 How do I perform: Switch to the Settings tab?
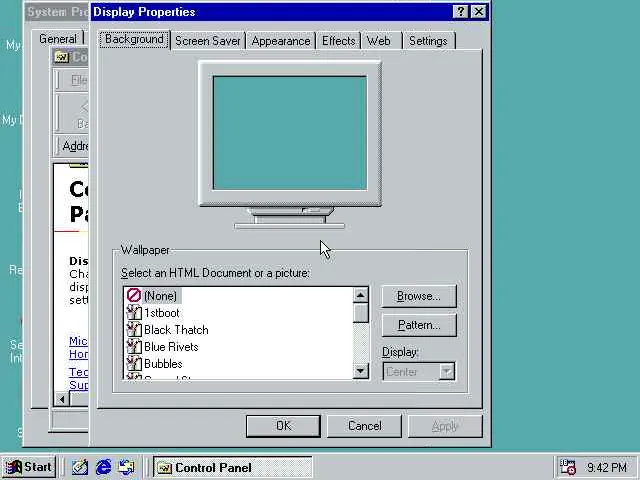428,41
